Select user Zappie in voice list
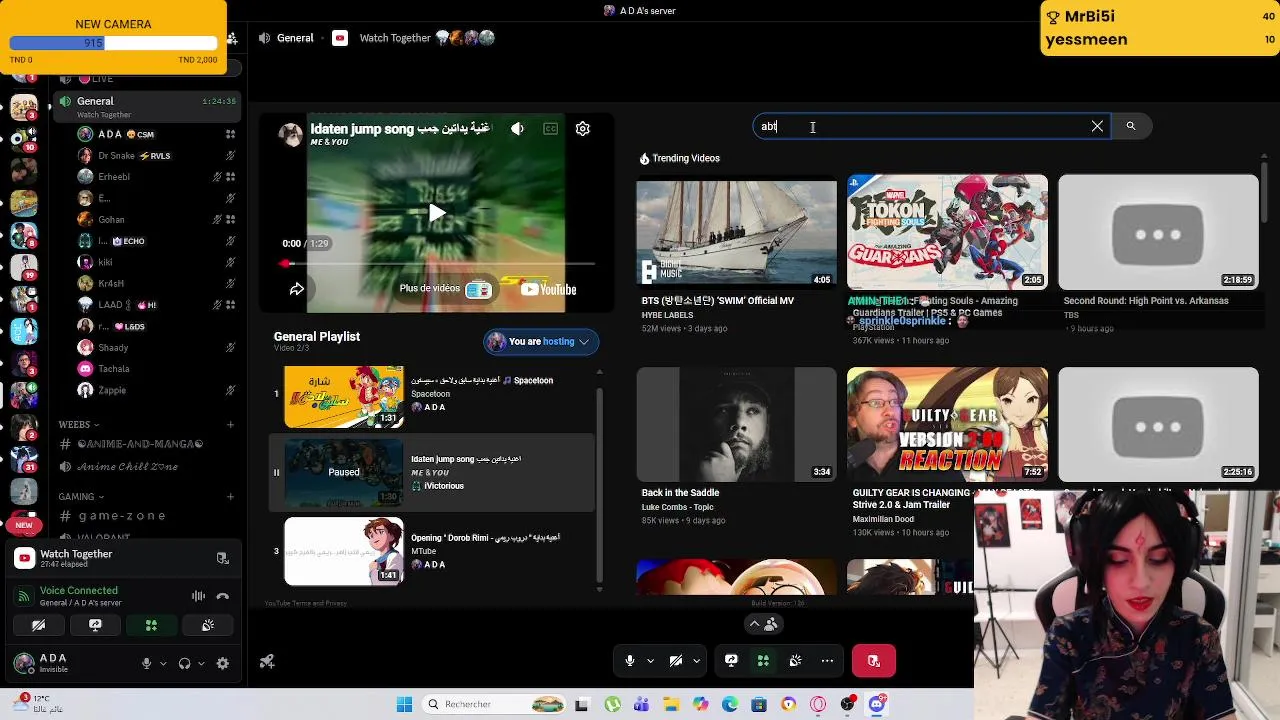Image resolution: width=1280 pixels, height=720 pixels. point(156,390)
